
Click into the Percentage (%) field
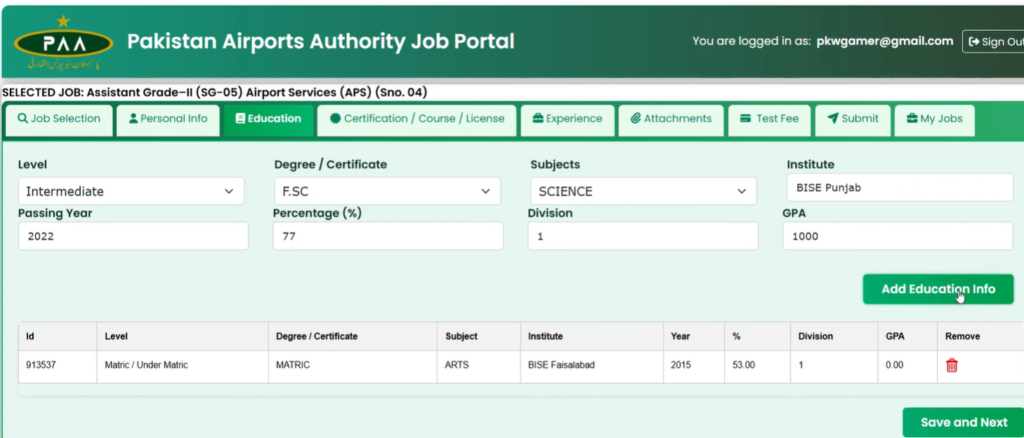[387, 237]
